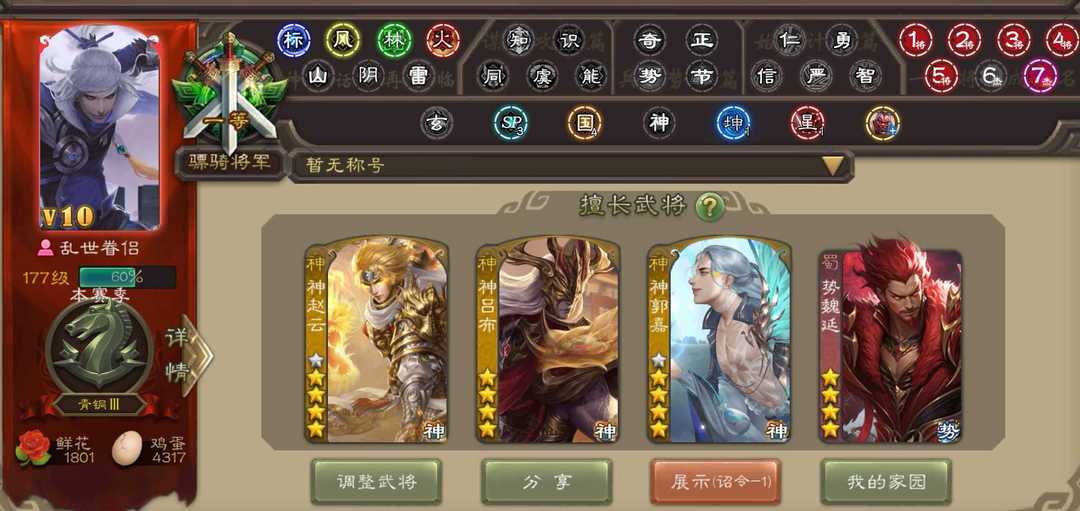Select the green 林 badge icon
This screenshot has width=1080, height=511.
395,41
